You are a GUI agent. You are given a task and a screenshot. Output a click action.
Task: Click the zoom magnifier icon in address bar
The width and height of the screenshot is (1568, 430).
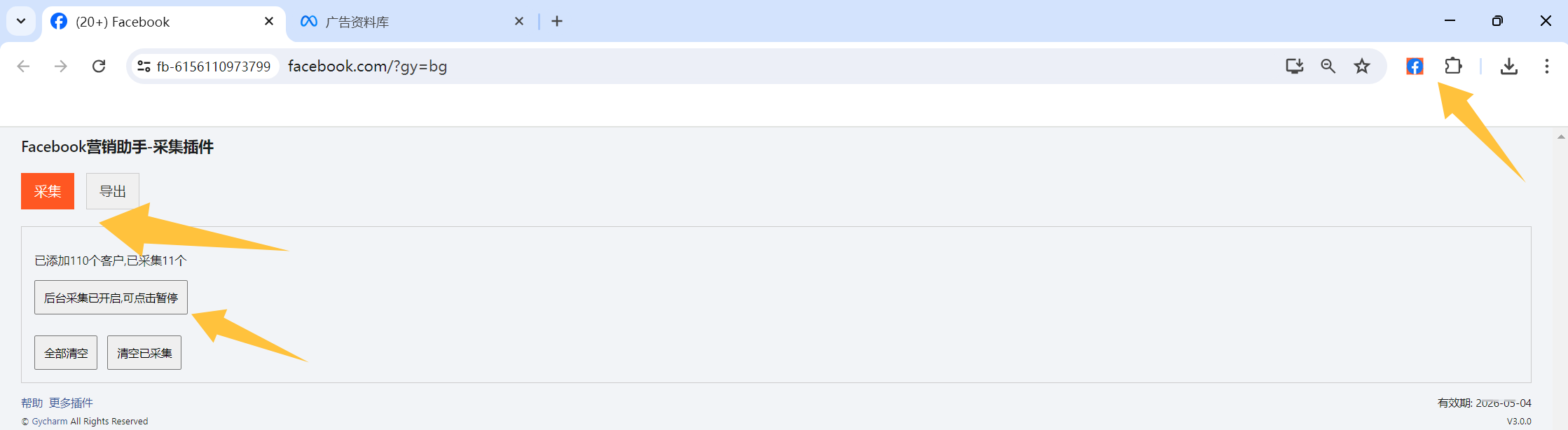[x=1328, y=67]
